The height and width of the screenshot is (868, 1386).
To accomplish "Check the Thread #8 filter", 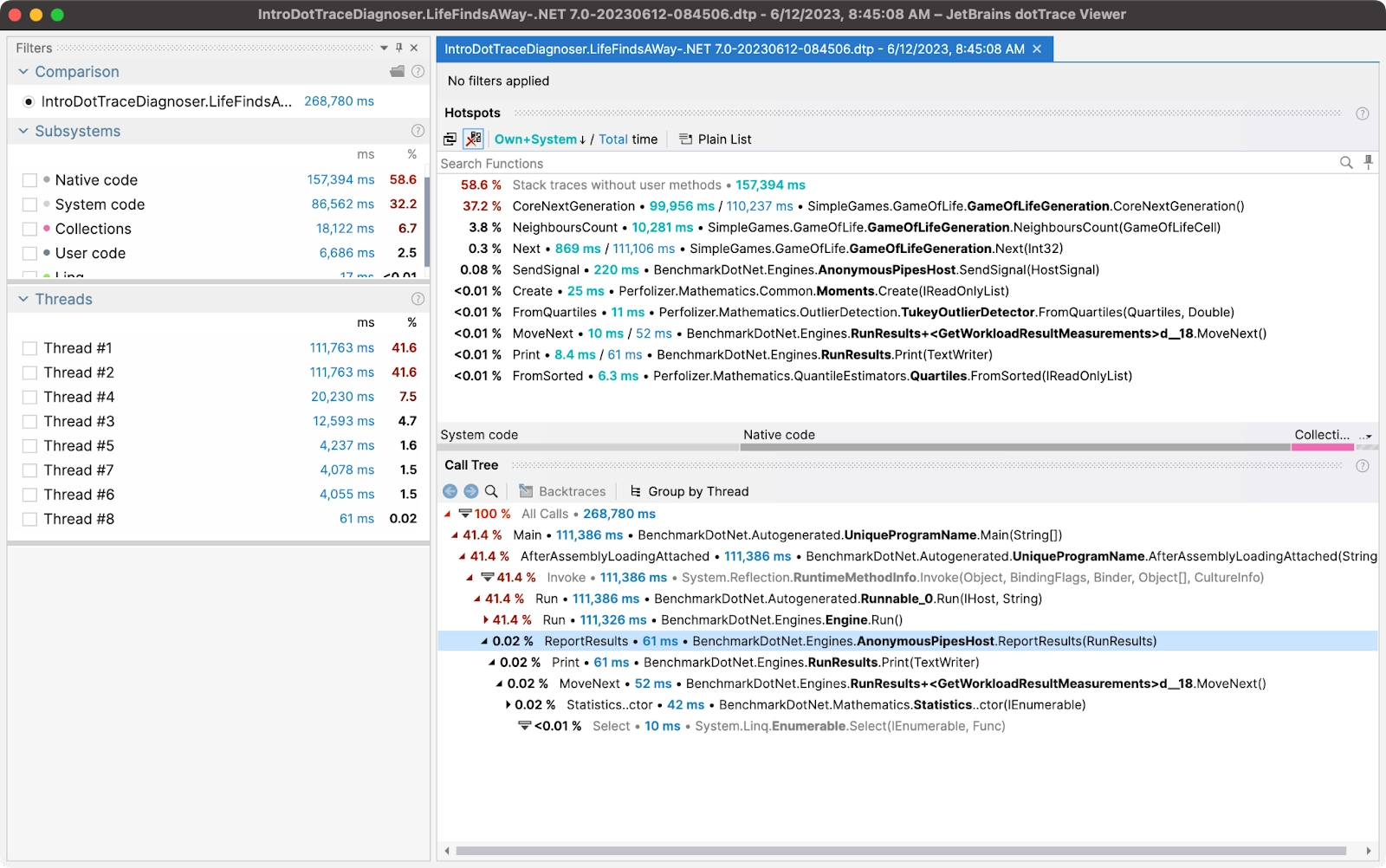I will (29, 519).
